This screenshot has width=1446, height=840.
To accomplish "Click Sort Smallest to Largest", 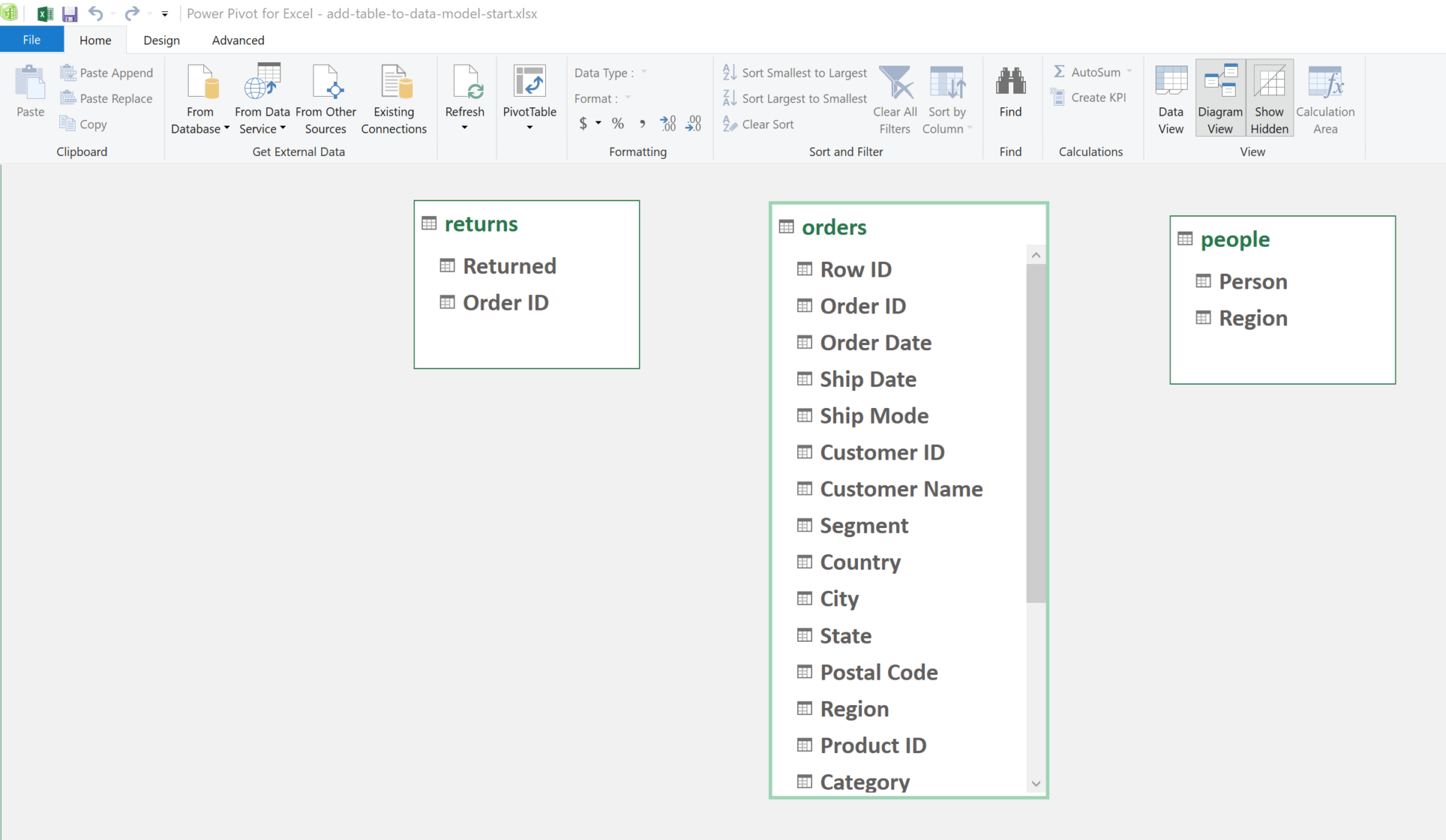I will [x=794, y=72].
